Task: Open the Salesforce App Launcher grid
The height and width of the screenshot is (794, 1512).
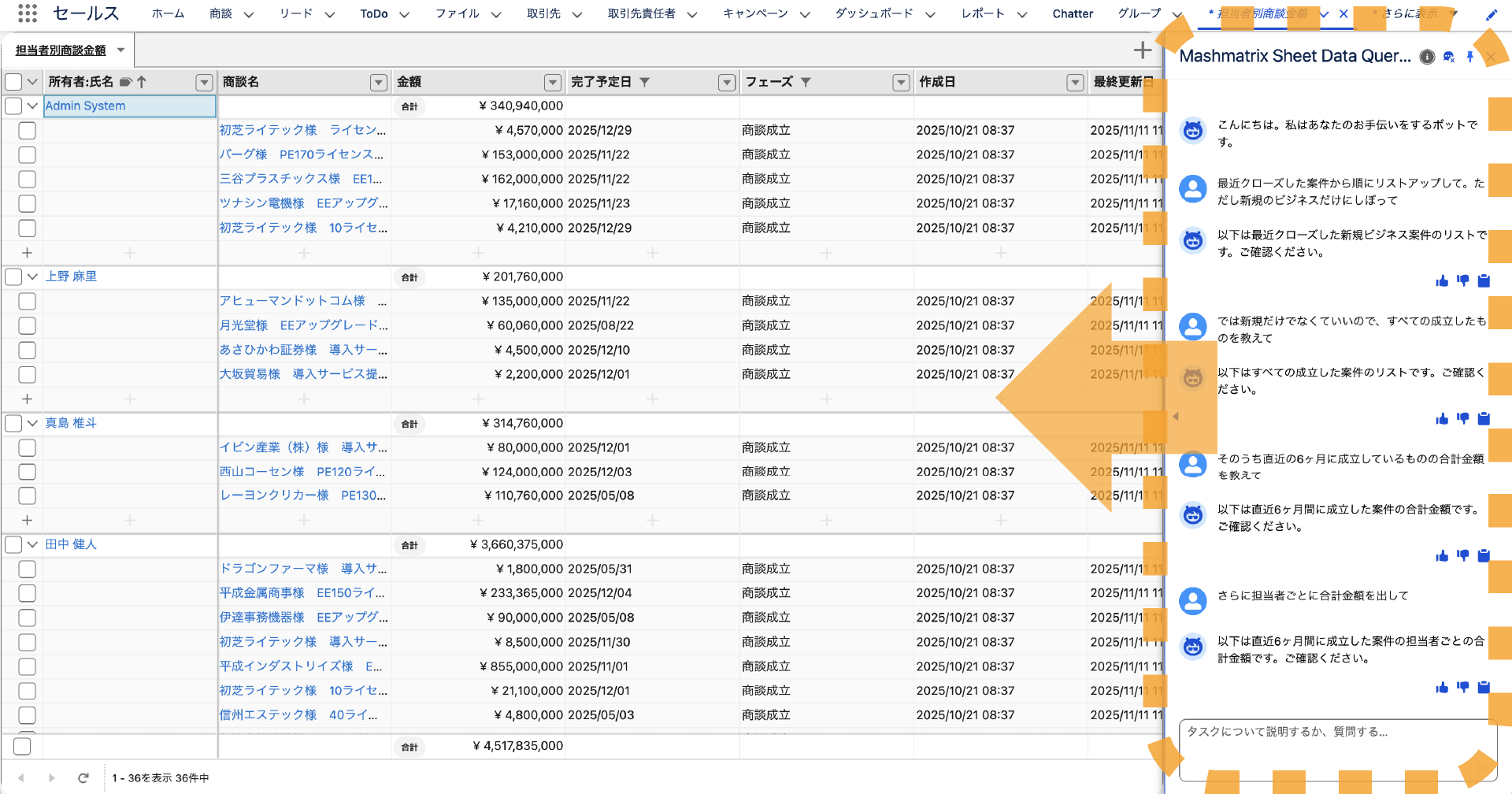Action: point(28,13)
